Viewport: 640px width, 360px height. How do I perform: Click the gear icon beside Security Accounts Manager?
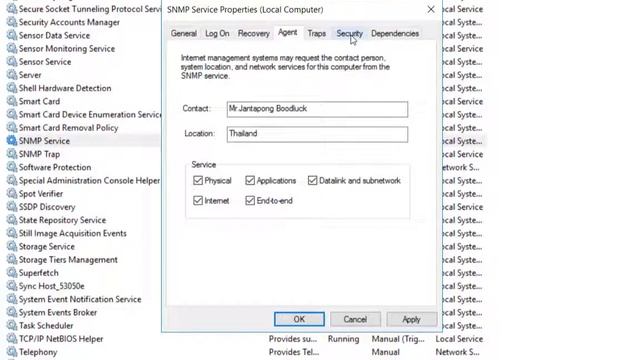[12, 22]
